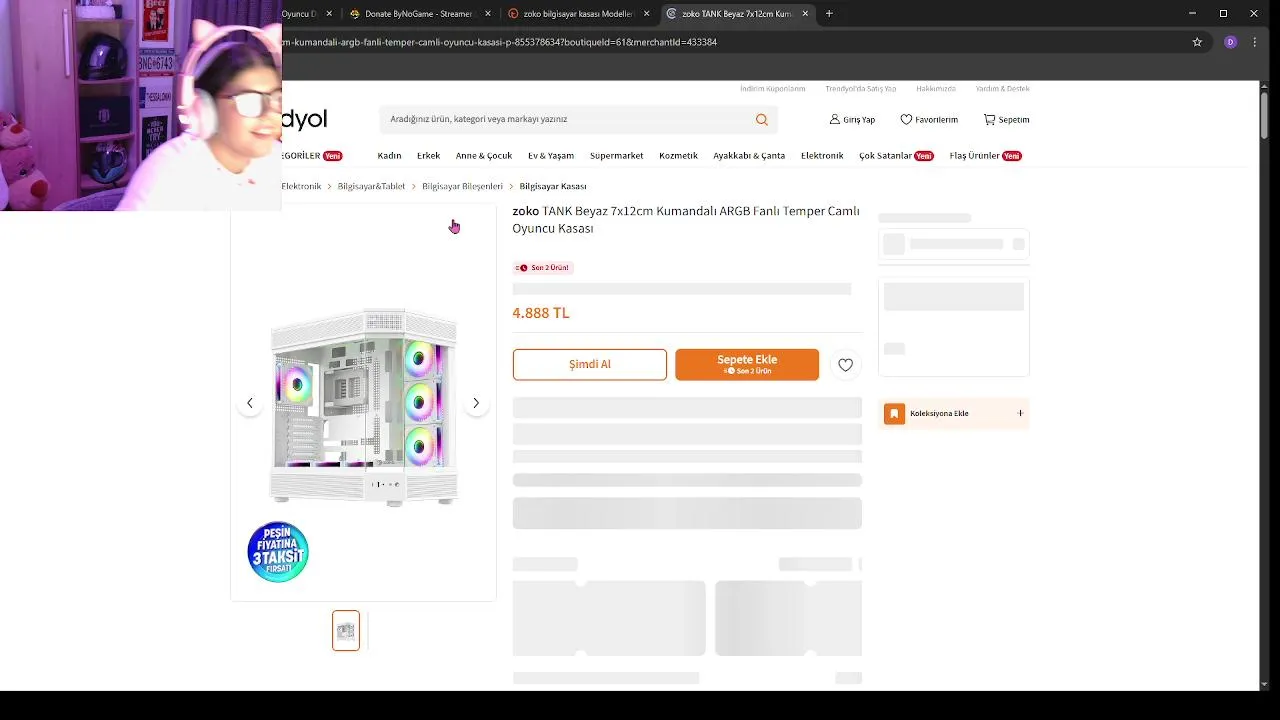The height and width of the screenshot is (720, 1280).
Task: Click the plus icon on Koleksiyona Ekle
Action: (x=1020, y=413)
